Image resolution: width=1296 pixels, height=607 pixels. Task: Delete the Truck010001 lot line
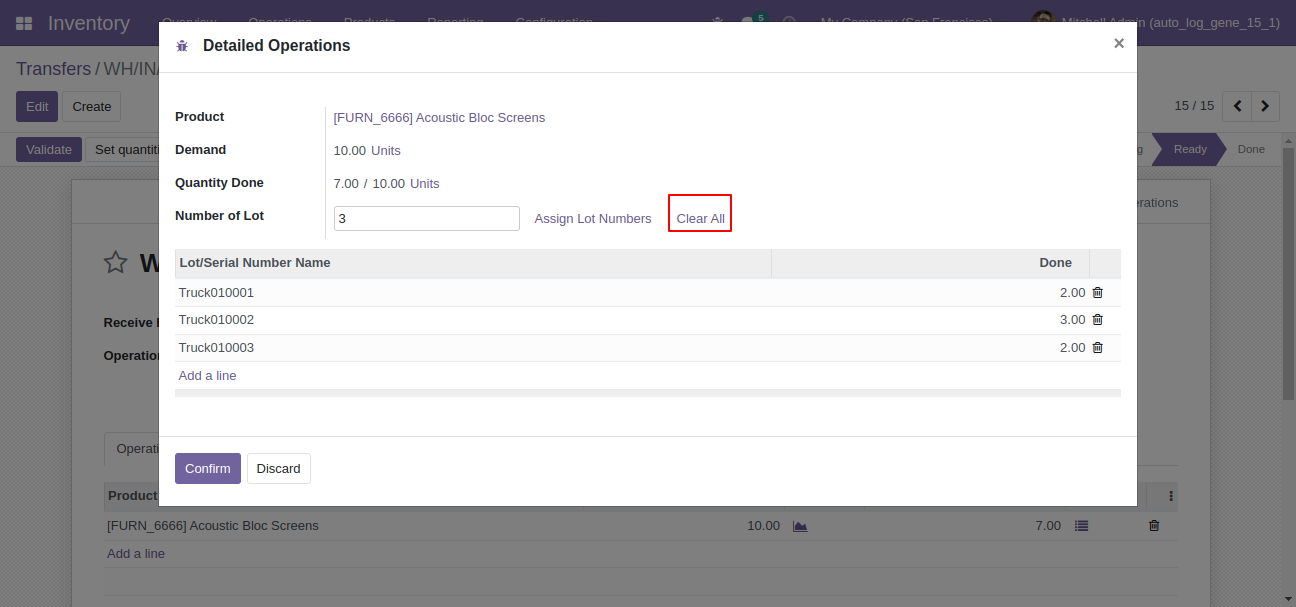tap(1097, 293)
